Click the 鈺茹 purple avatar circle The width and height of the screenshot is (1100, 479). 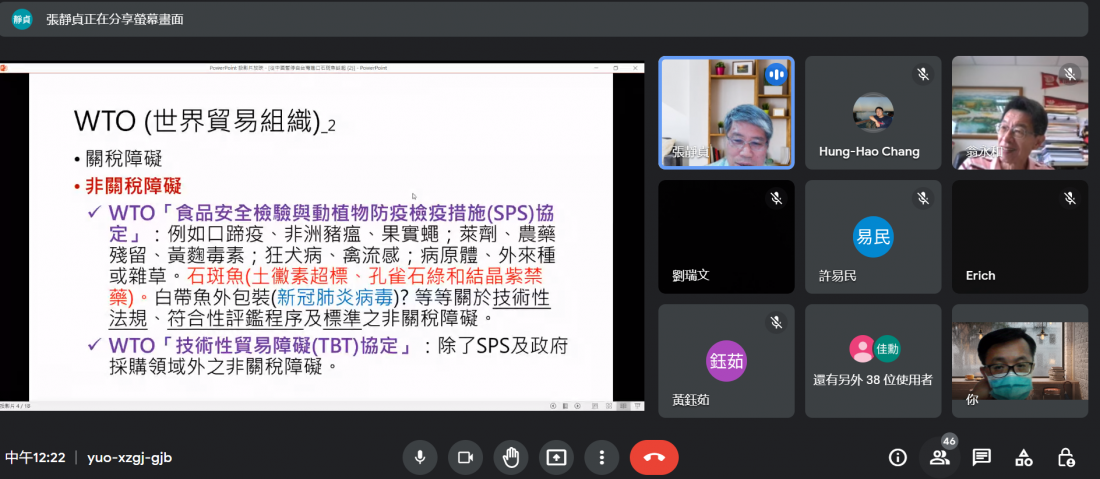click(x=726, y=360)
